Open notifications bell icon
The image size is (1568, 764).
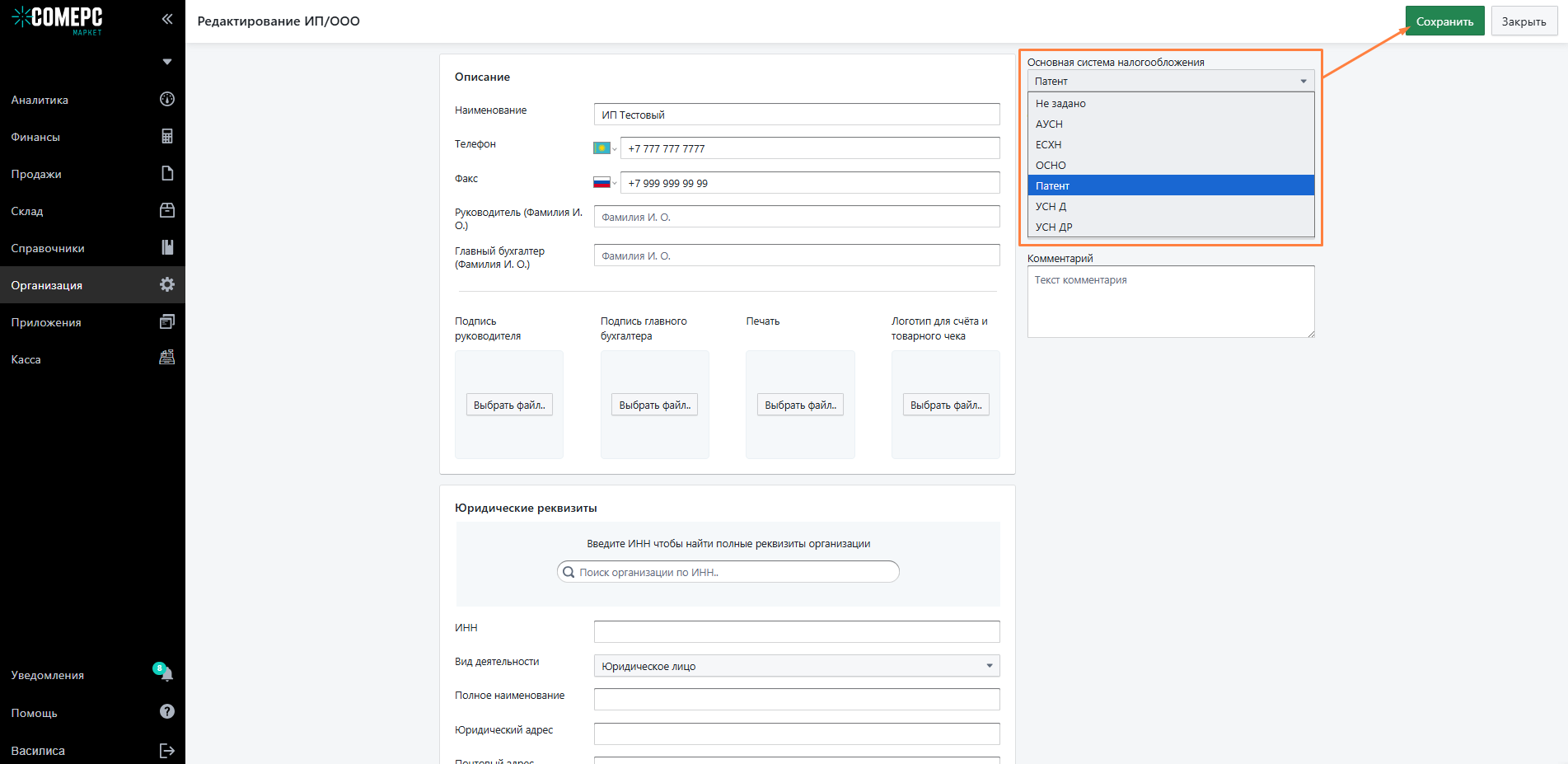pos(166,675)
